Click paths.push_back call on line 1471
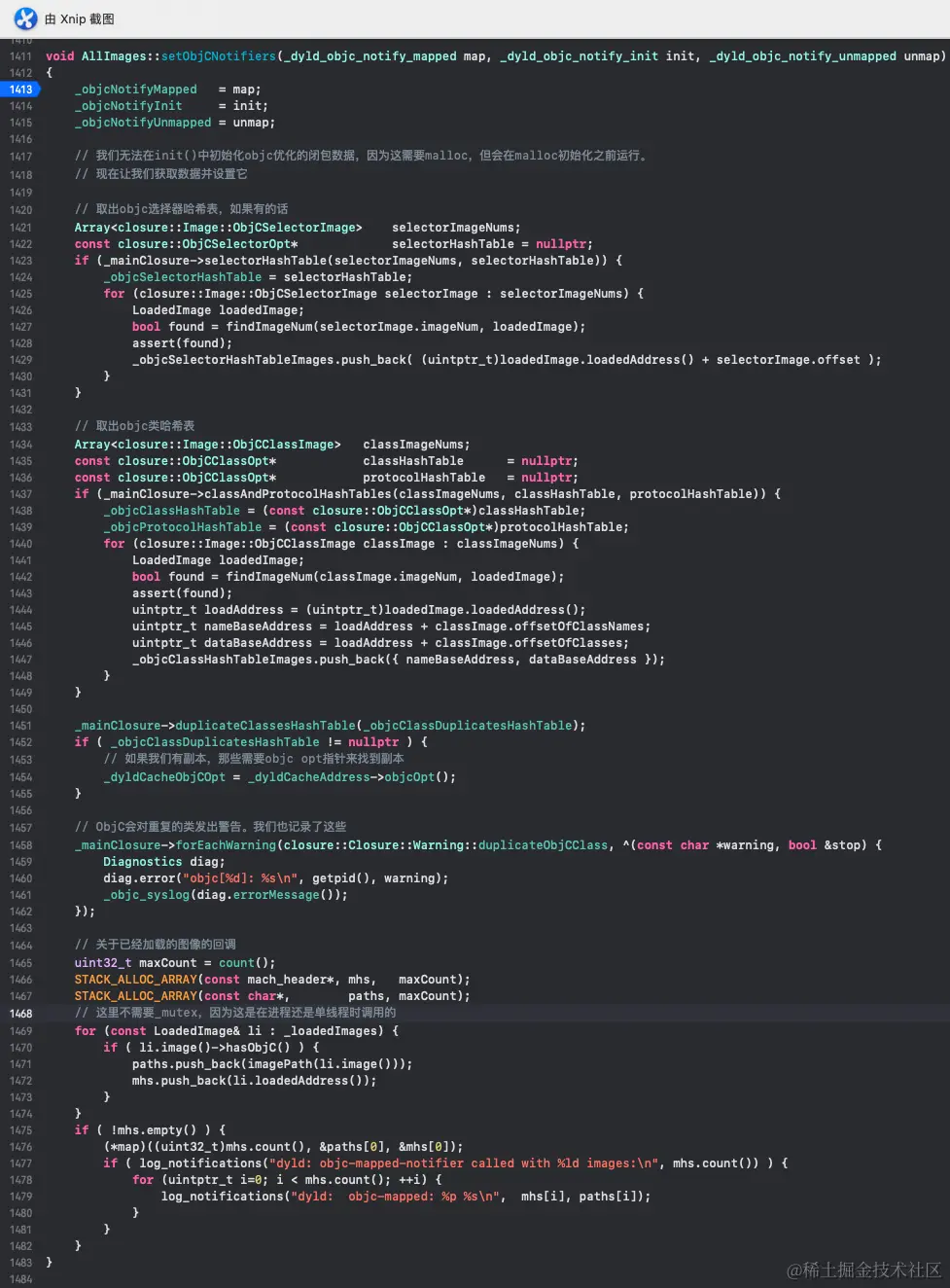Viewport: 950px width, 1288px height. pos(272,1064)
